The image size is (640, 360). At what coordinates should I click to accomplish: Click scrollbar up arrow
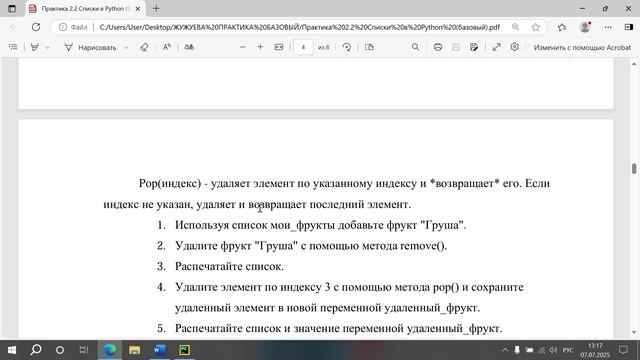coord(634,64)
